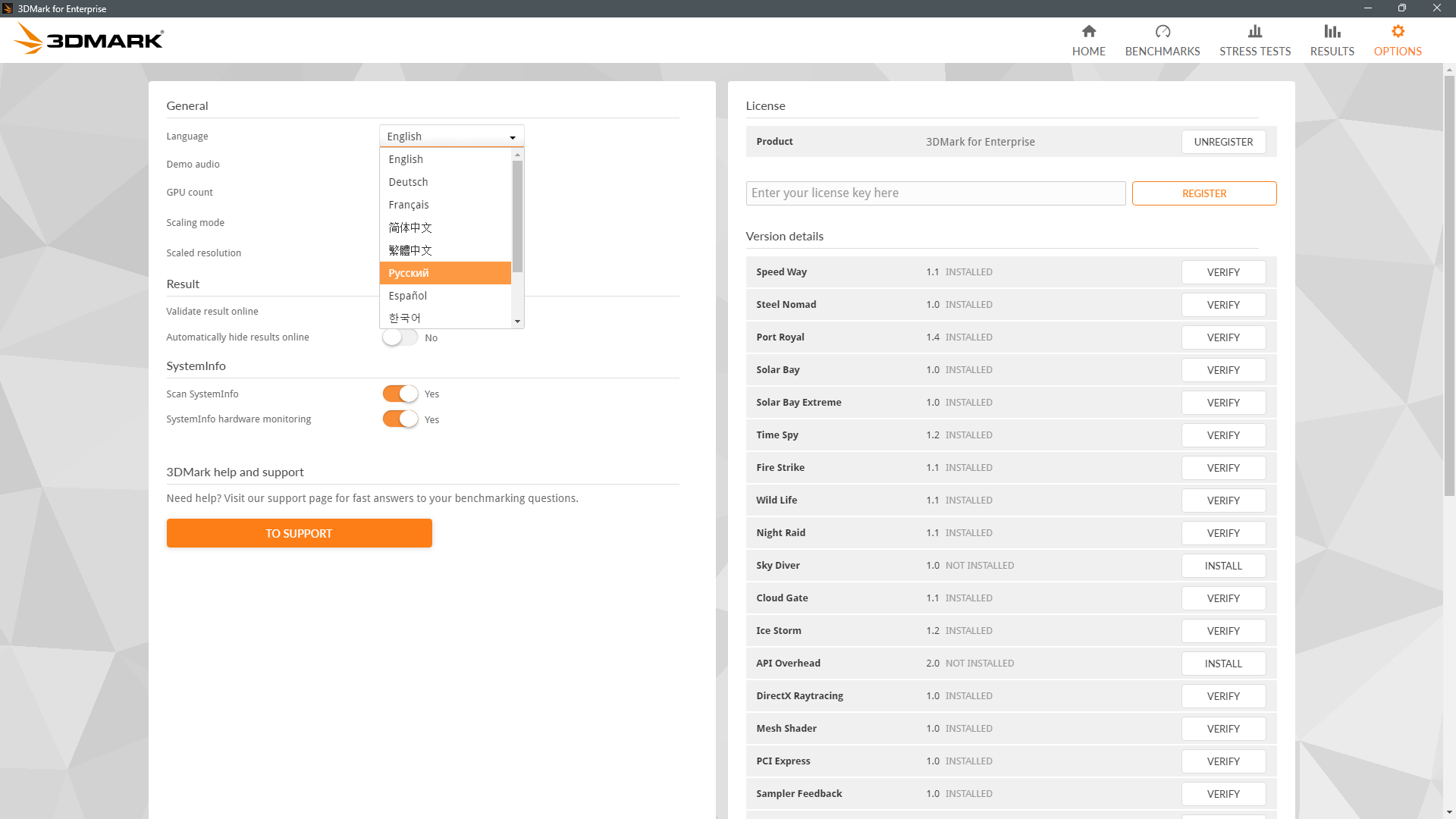The width and height of the screenshot is (1456, 819).
Task: Verify the Port Royal installation
Action: (x=1223, y=337)
